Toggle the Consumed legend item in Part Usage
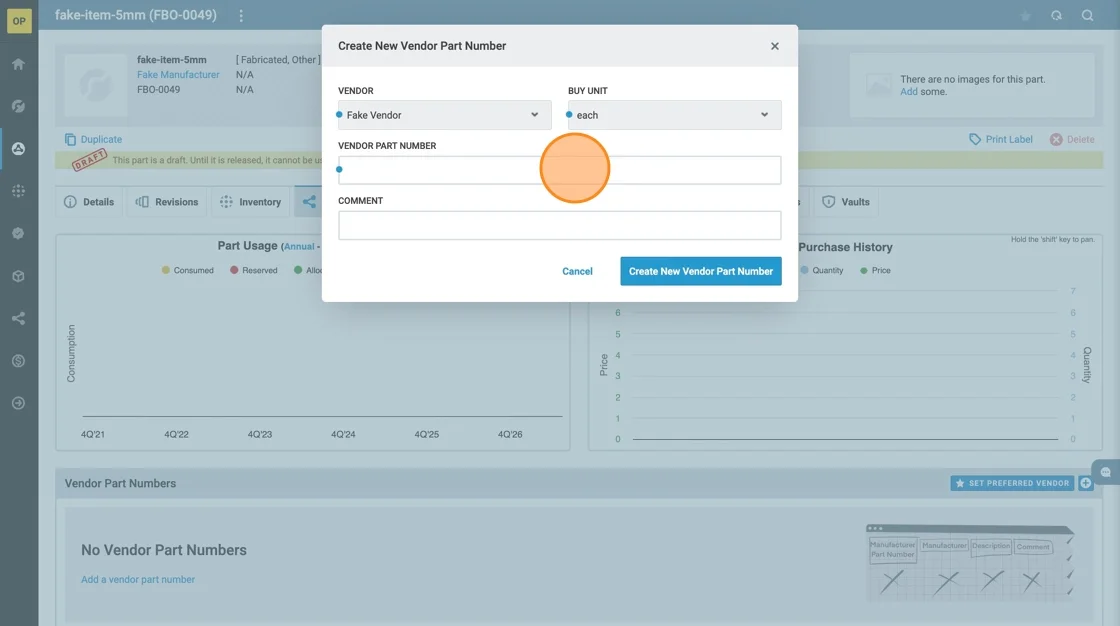Viewport: 1120px width, 626px height. point(188,270)
